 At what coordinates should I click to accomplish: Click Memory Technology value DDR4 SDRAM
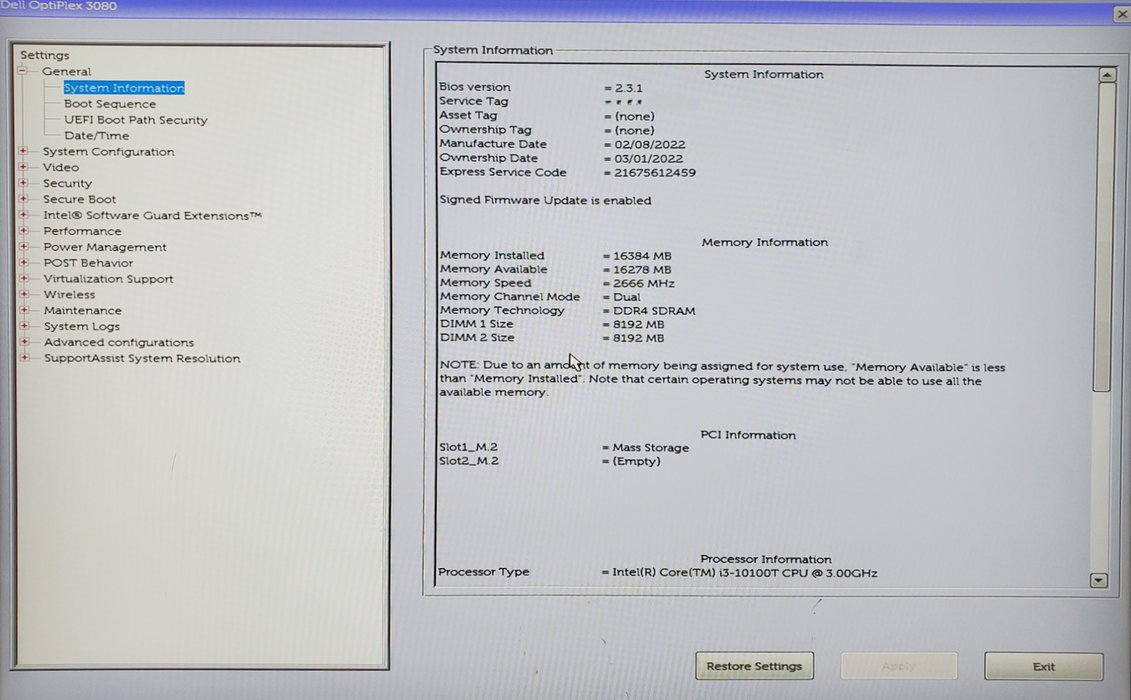[654, 311]
